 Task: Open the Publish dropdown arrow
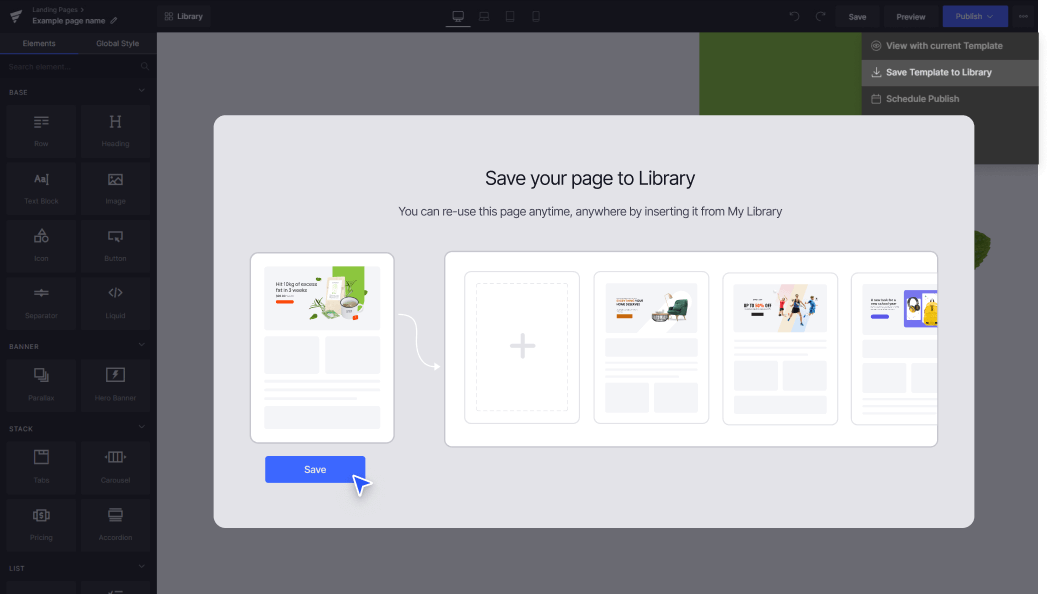tap(990, 16)
